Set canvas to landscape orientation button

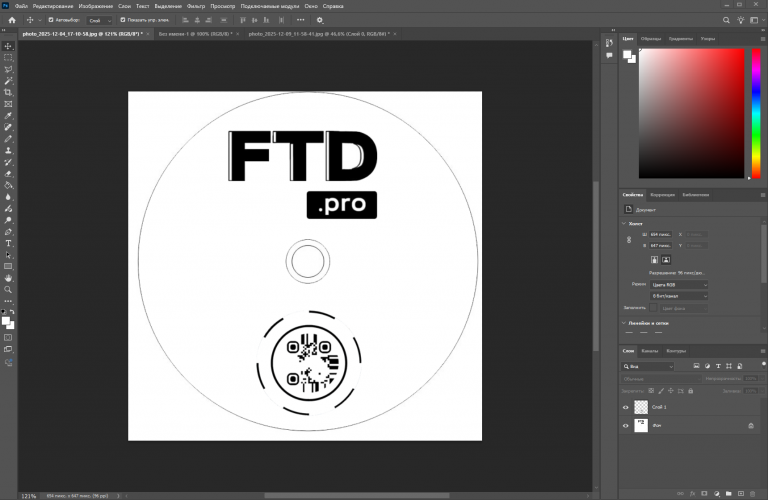(666, 260)
